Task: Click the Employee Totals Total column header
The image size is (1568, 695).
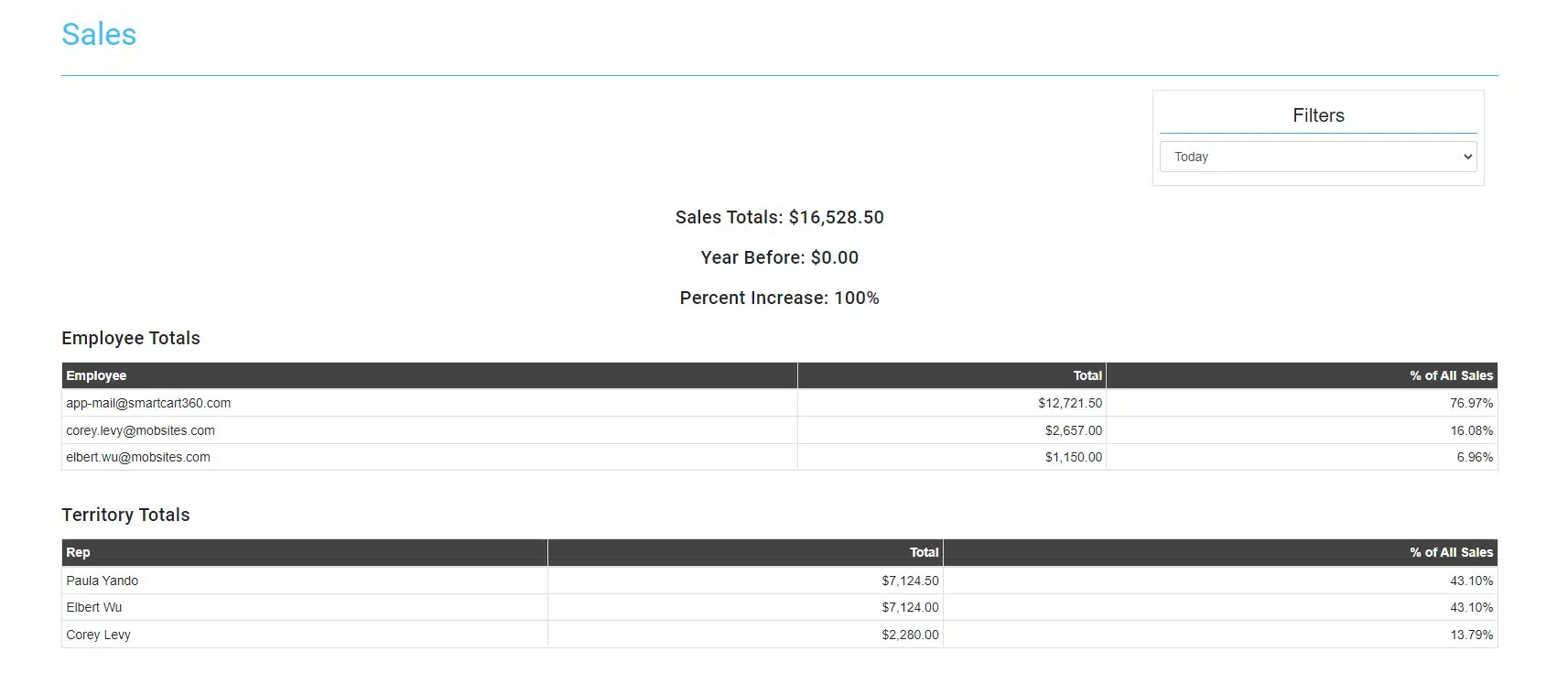Action: [1087, 375]
